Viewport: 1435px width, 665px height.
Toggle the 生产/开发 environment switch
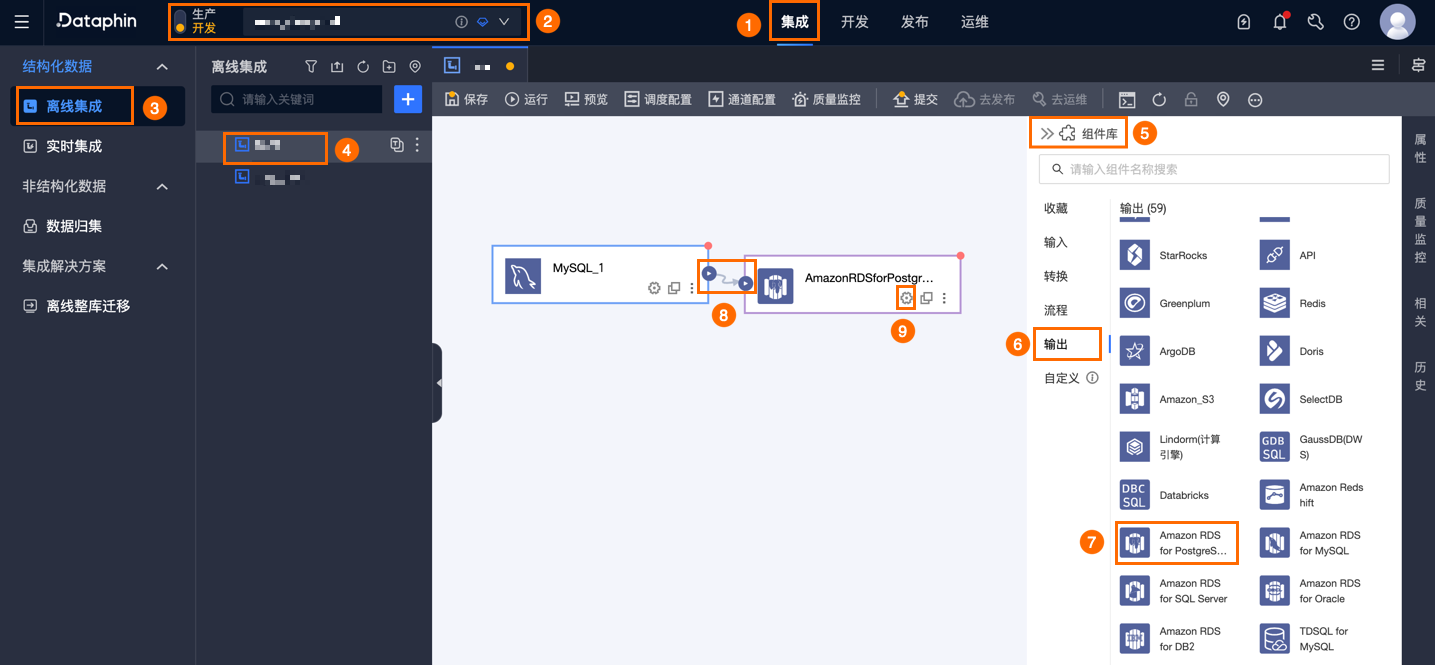point(180,22)
